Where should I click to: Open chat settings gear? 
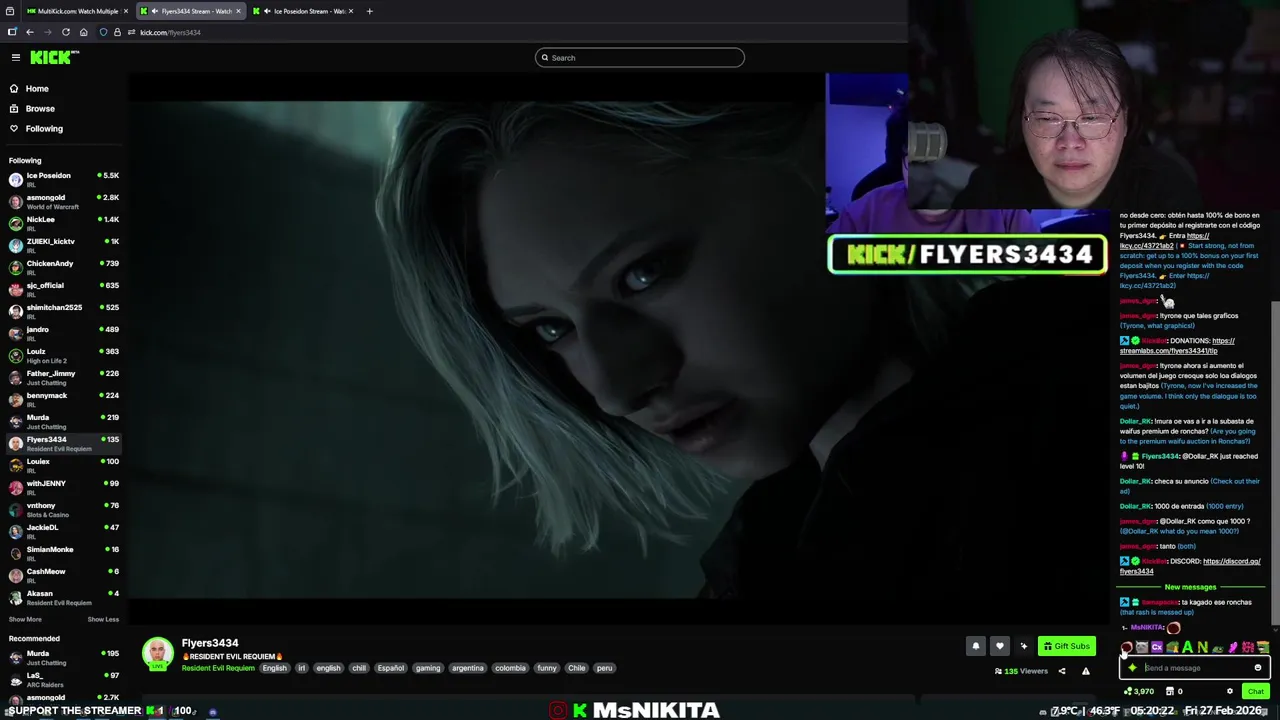click(1230, 691)
